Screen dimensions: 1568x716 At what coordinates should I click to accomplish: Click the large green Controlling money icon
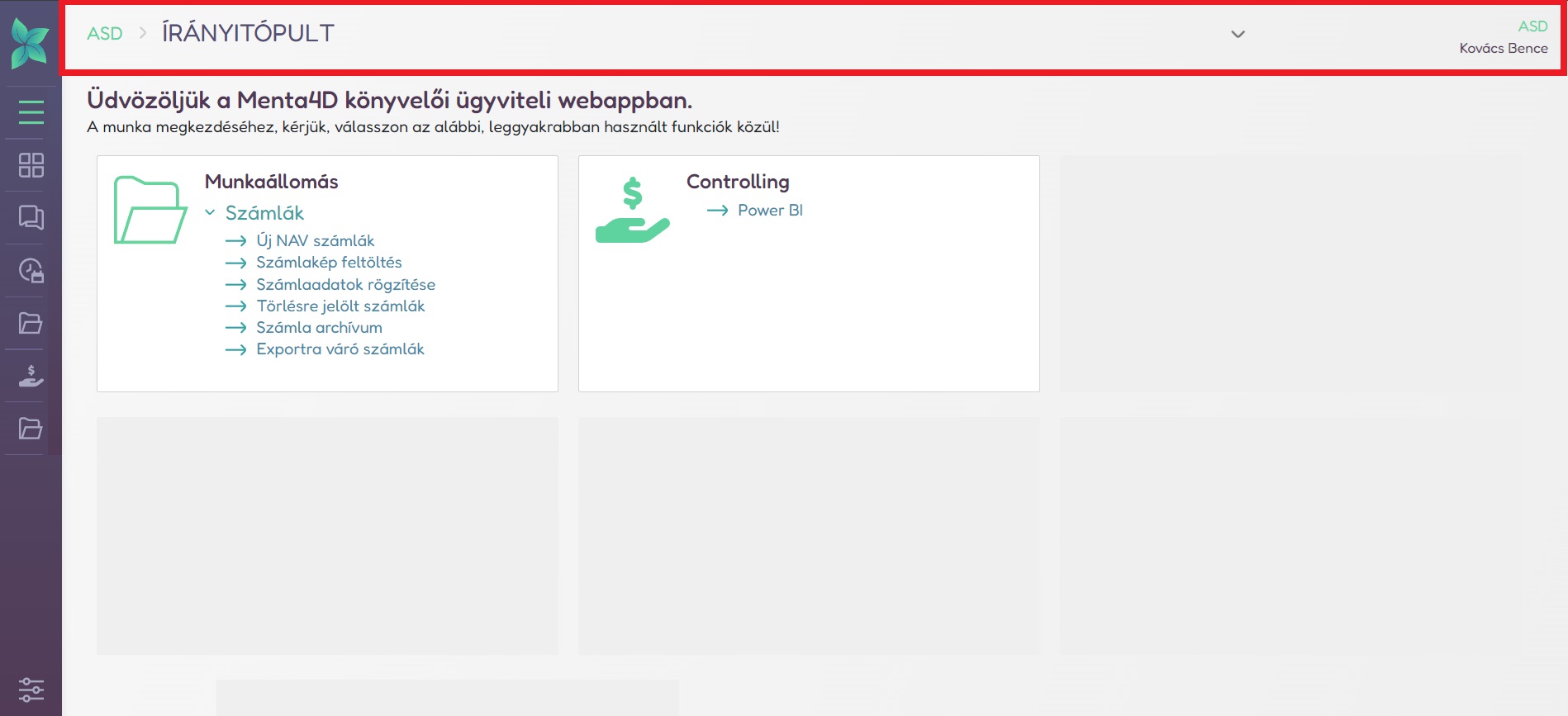pyautogui.click(x=632, y=210)
